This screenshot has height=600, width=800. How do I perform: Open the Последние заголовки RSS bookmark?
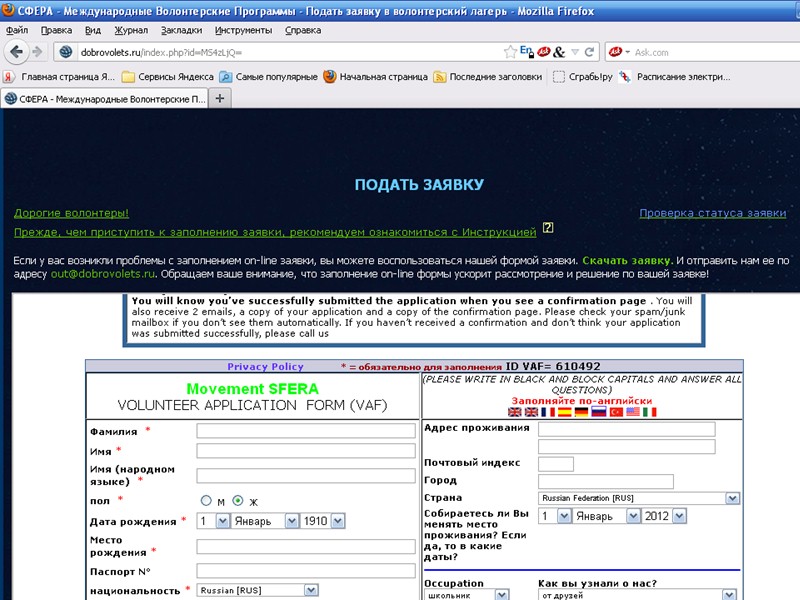[x=488, y=77]
